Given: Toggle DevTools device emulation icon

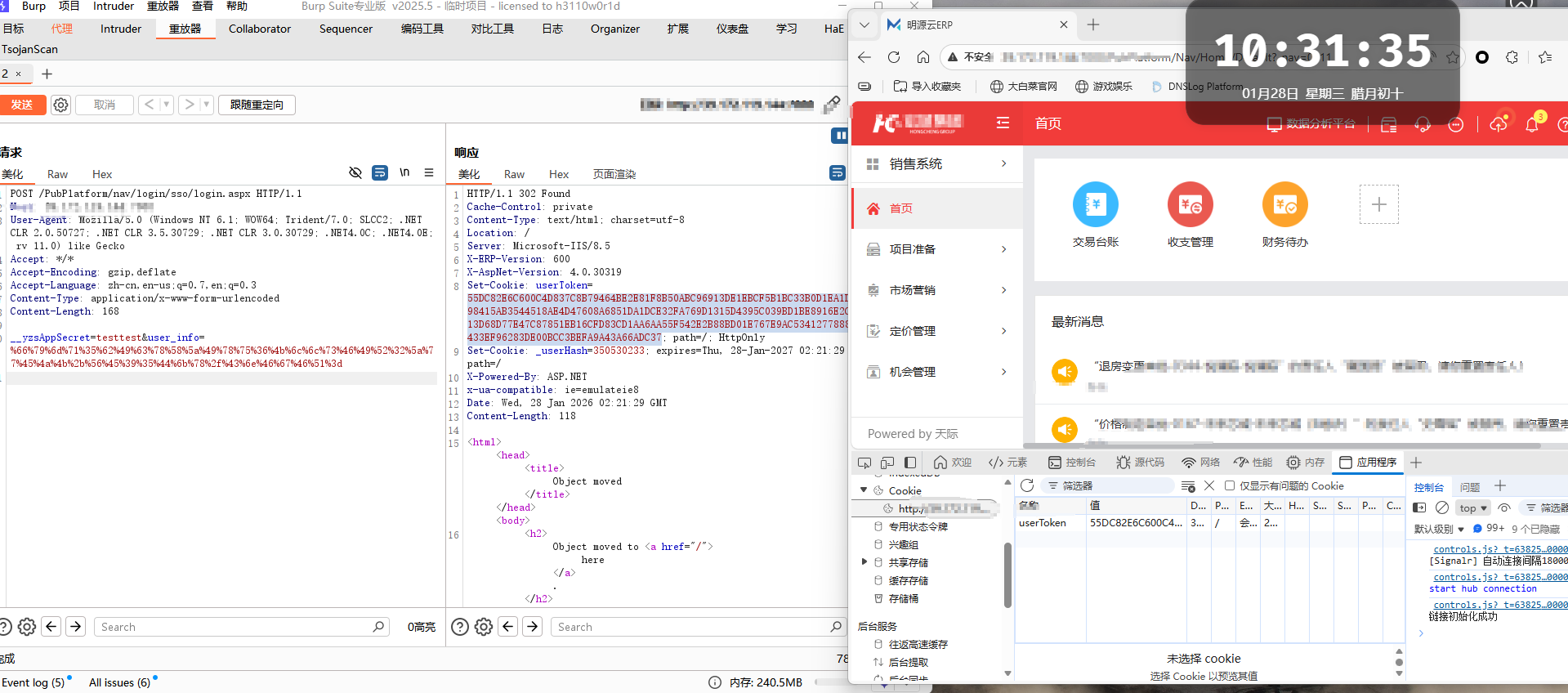Looking at the screenshot, I should [887, 463].
